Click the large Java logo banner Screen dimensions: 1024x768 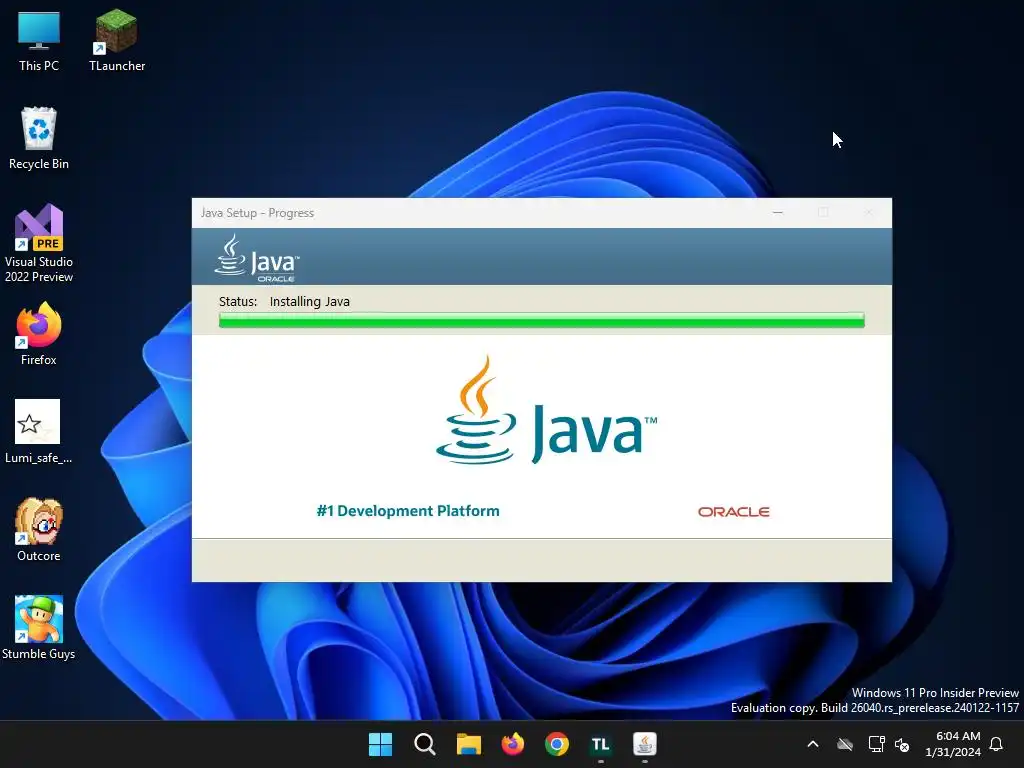point(547,410)
